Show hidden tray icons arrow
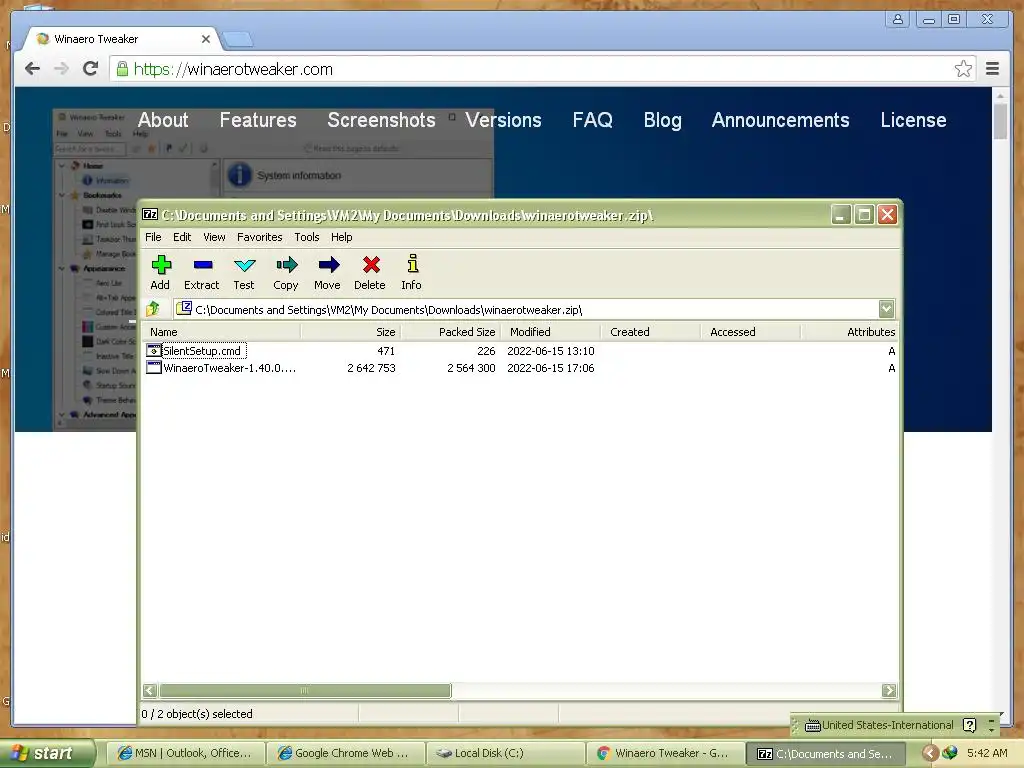 pos(930,754)
